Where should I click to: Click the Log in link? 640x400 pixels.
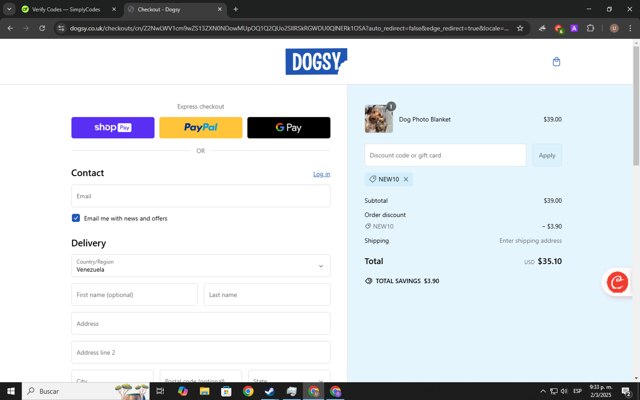322,174
